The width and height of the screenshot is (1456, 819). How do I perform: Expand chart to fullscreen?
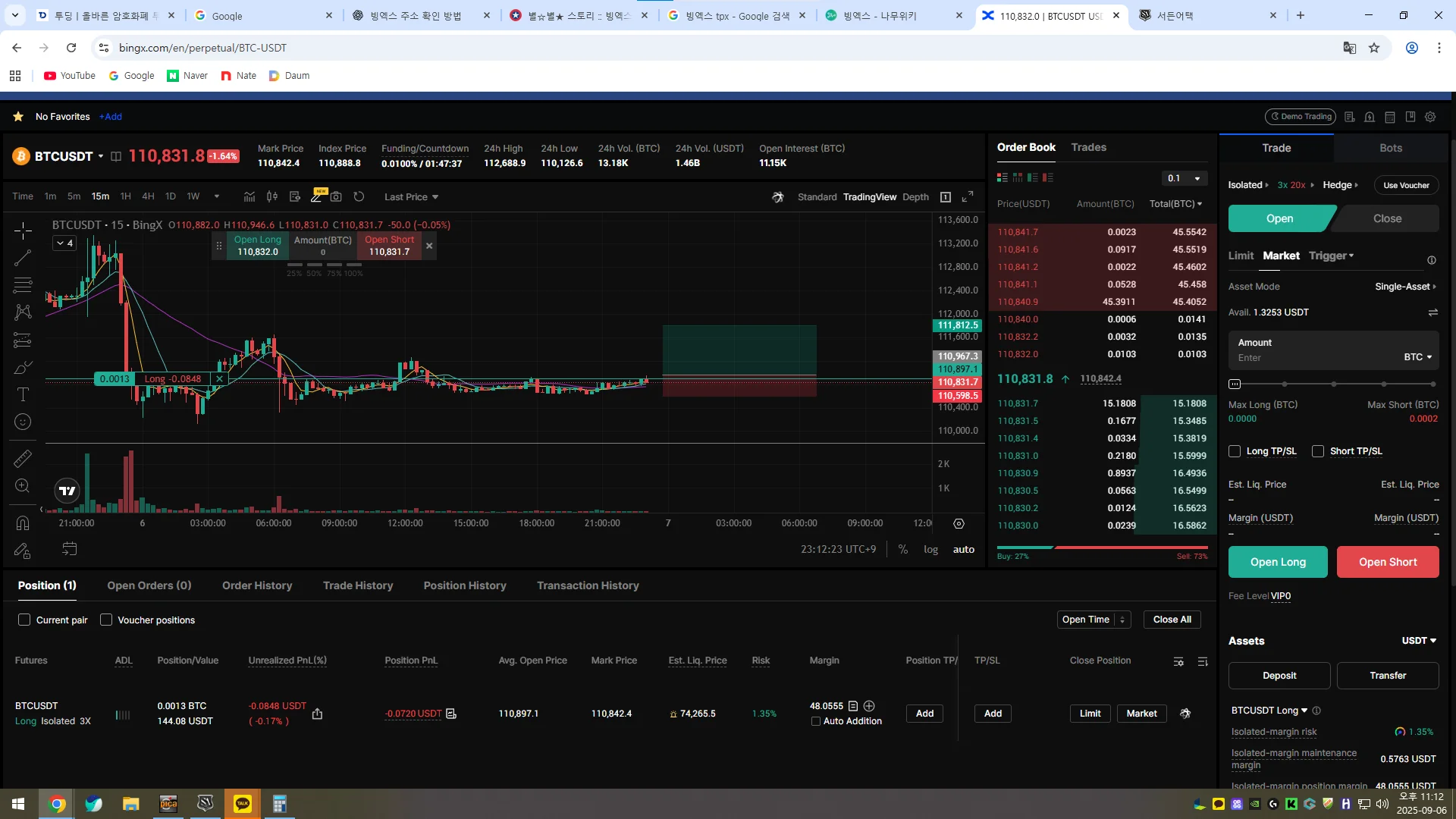(968, 196)
